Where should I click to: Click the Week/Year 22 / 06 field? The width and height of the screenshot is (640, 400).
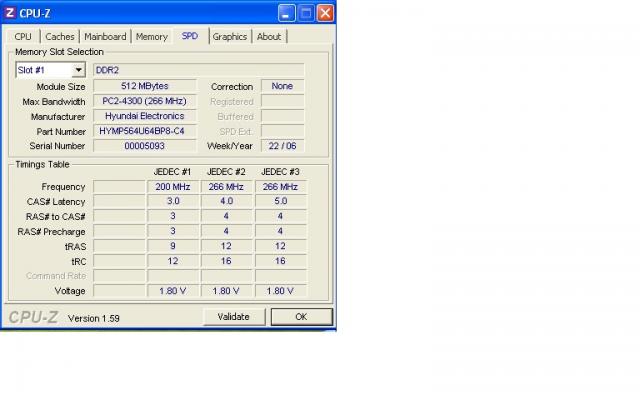click(x=282, y=146)
